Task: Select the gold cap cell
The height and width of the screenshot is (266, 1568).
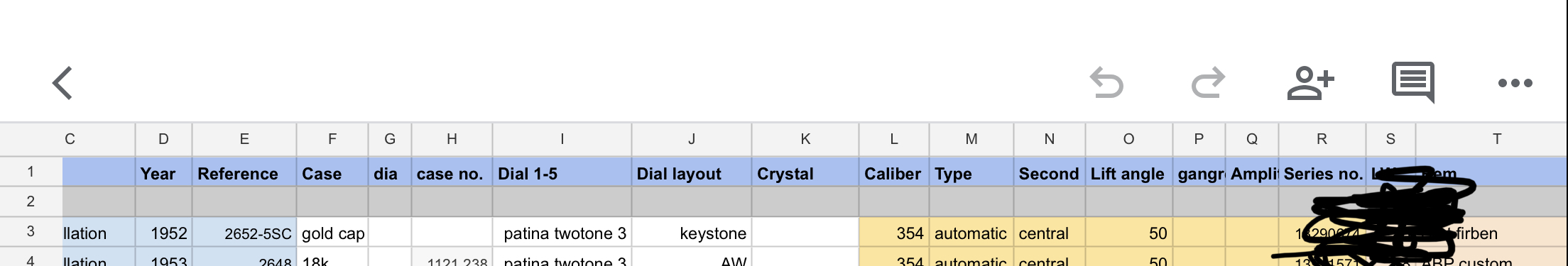Action: [x=332, y=233]
